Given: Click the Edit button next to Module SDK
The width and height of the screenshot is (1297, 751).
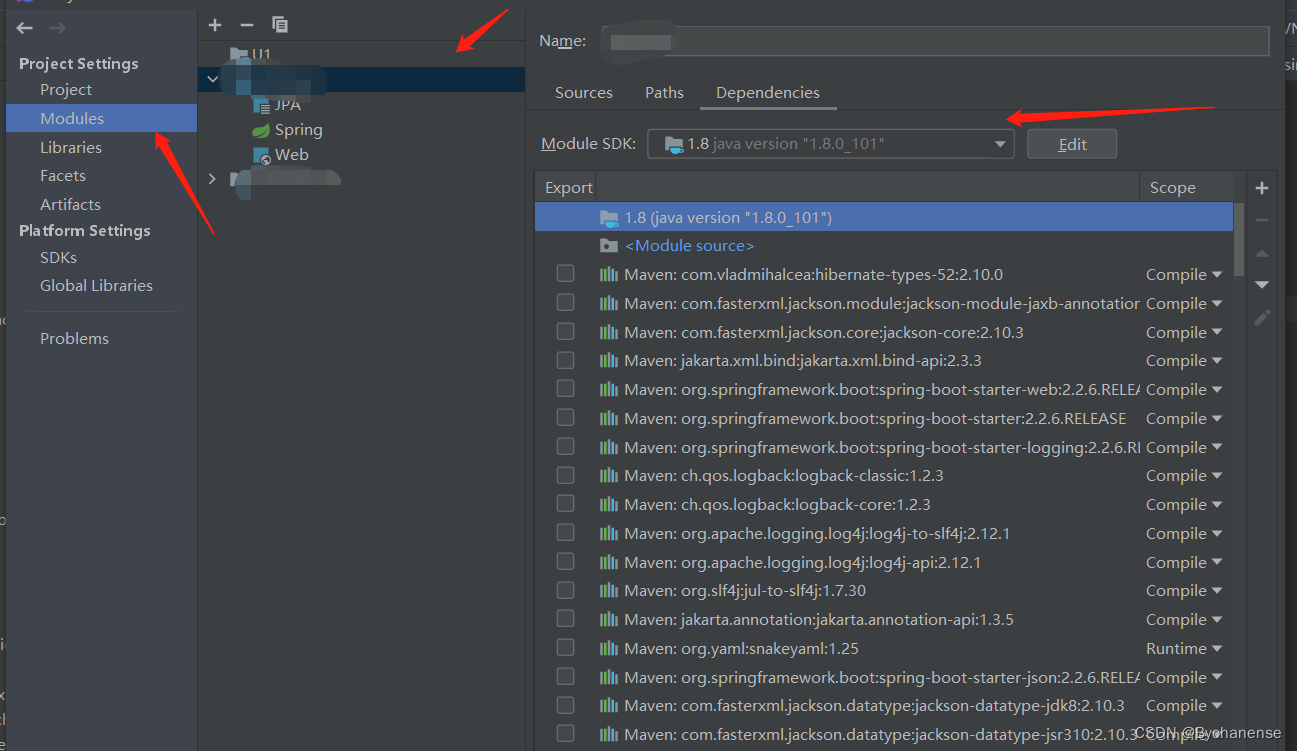Looking at the screenshot, I should [x=1071, y=143].
